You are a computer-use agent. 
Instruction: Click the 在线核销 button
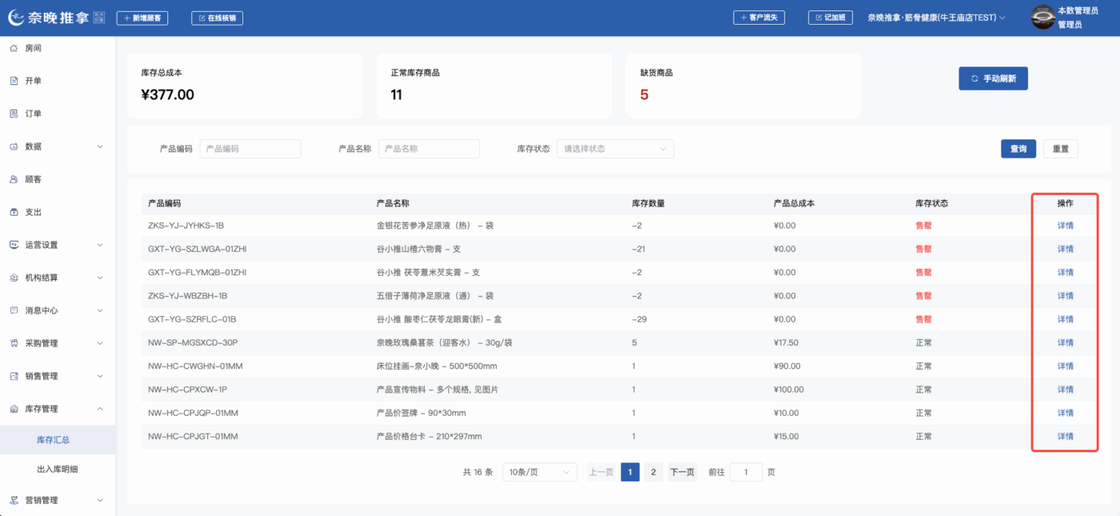217,18
